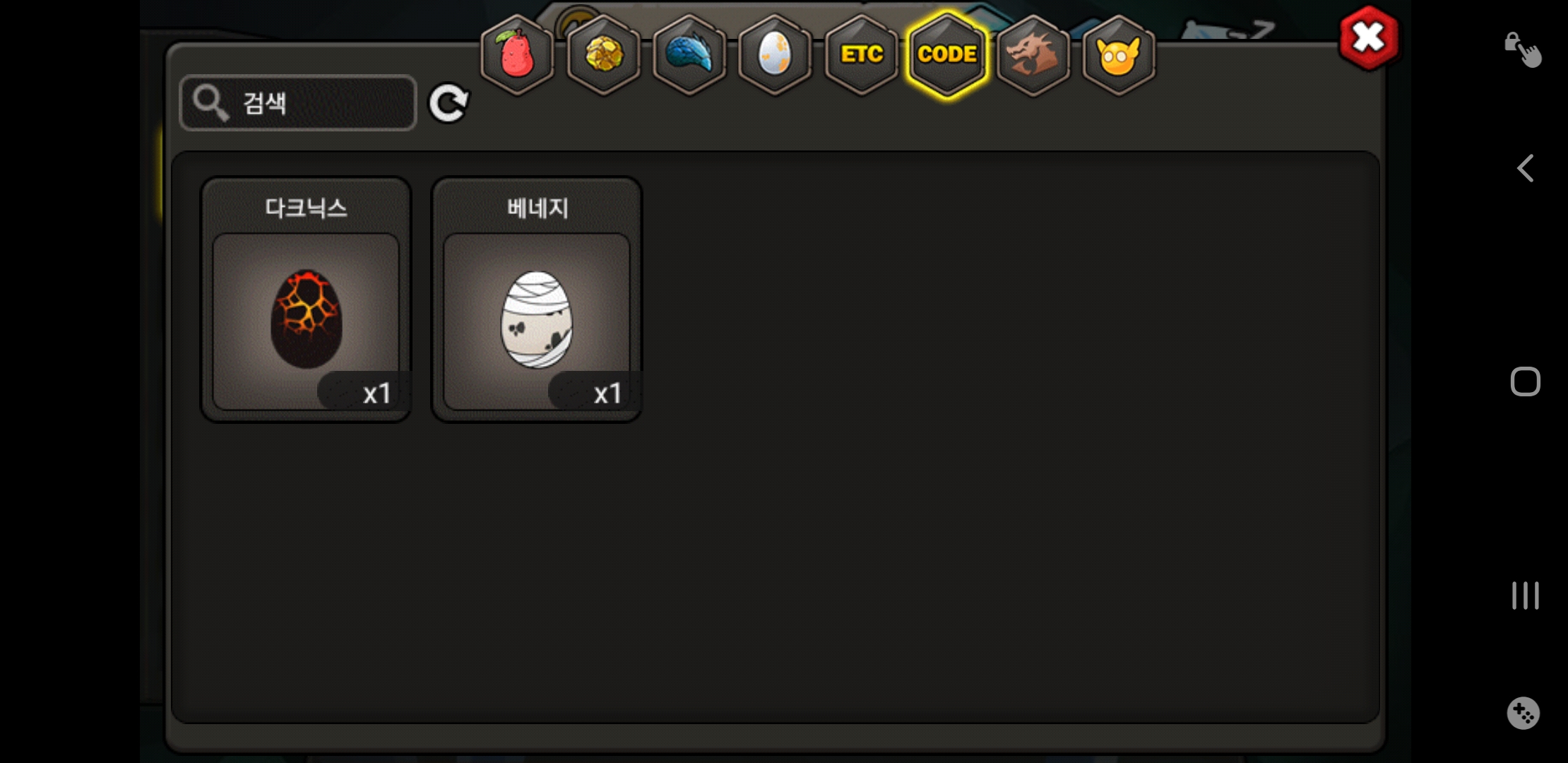Tap the Android home button
The height and width of the screenshot is (763, 1568).
point(1526,381)
